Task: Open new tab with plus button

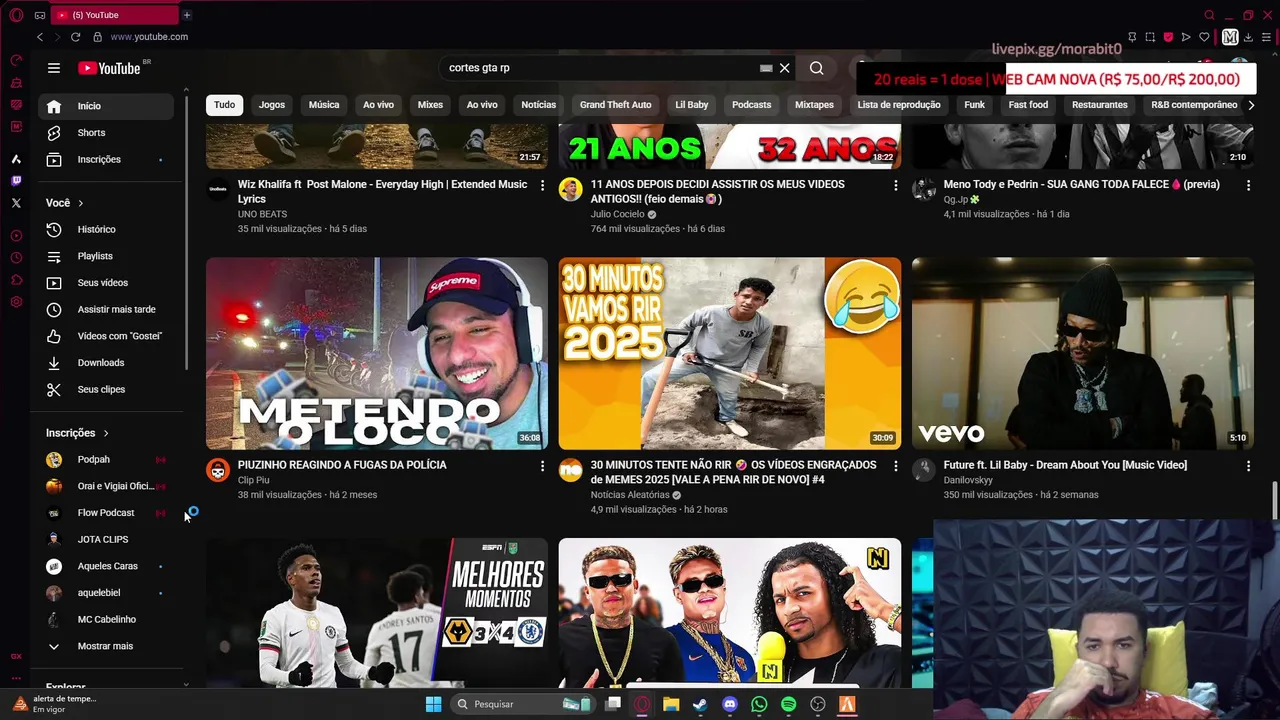Action: tap(186, 15)
